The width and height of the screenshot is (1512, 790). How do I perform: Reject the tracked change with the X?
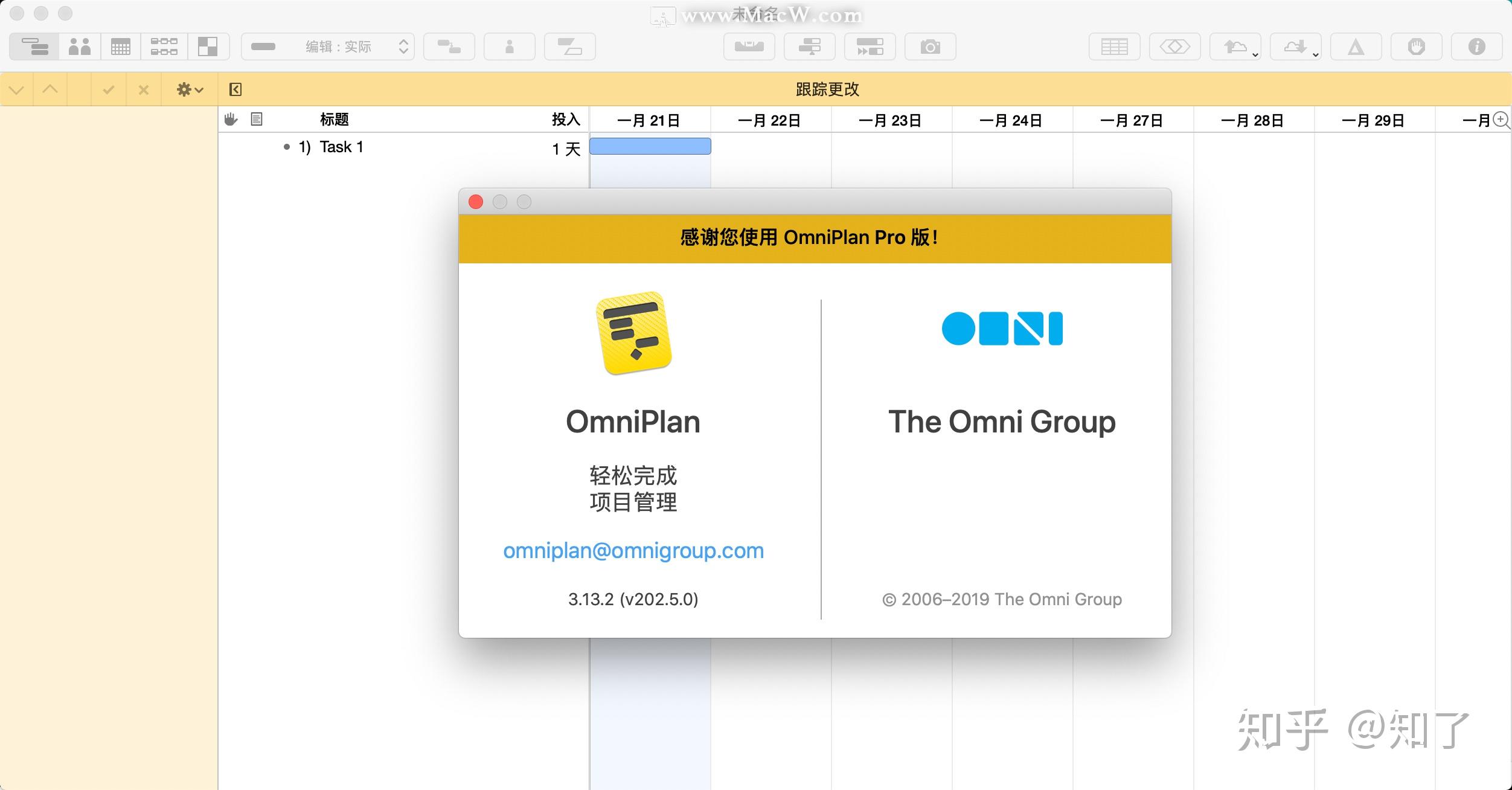tap(144, 89)
